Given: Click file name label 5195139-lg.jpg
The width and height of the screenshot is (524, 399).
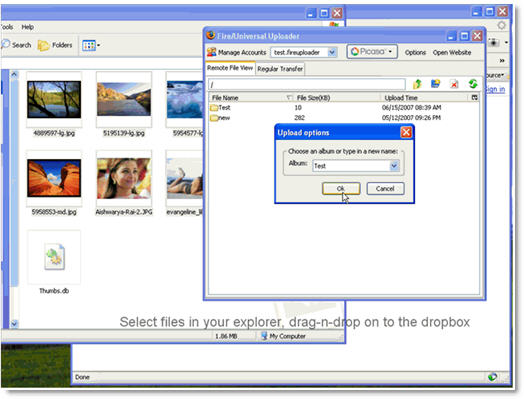Looking at the screenshot, I should (x=124, y=133).
